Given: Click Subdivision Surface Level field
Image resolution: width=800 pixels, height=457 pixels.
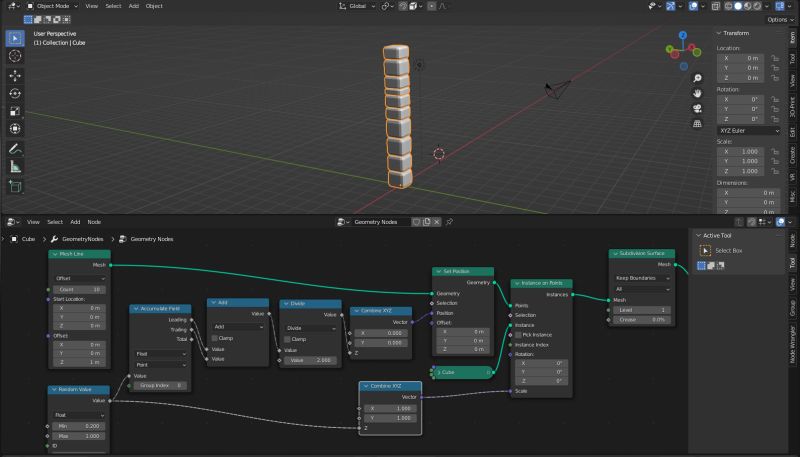Looking at the screenshot, I should [642, 310].
